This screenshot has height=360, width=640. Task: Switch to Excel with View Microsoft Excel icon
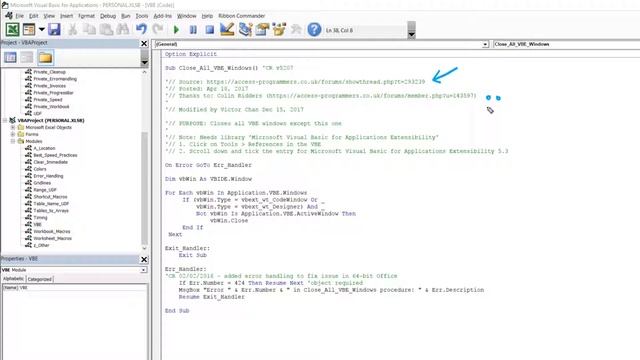coord(12,29)
